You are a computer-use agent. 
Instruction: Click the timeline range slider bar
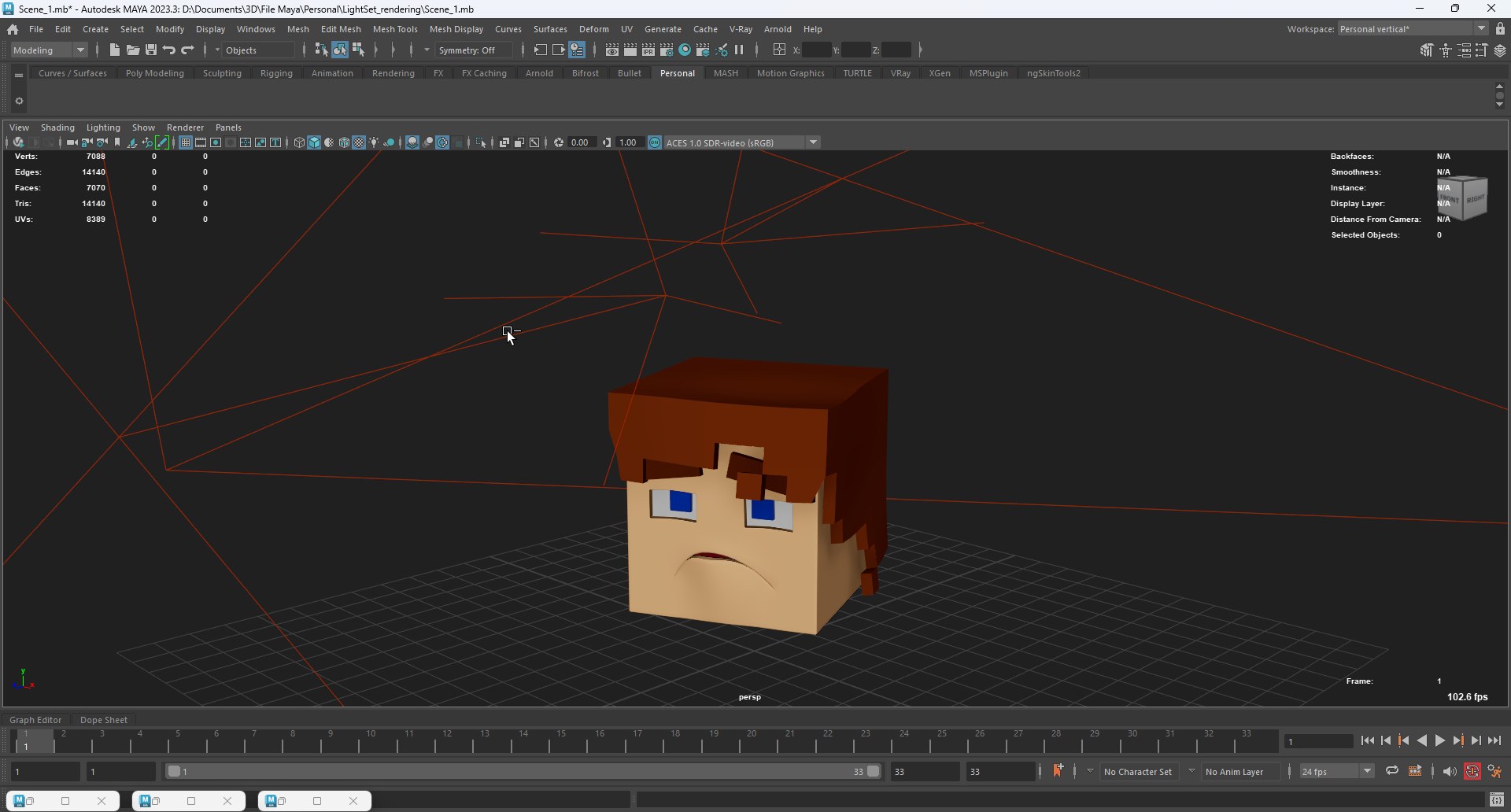tap(523, 771)
